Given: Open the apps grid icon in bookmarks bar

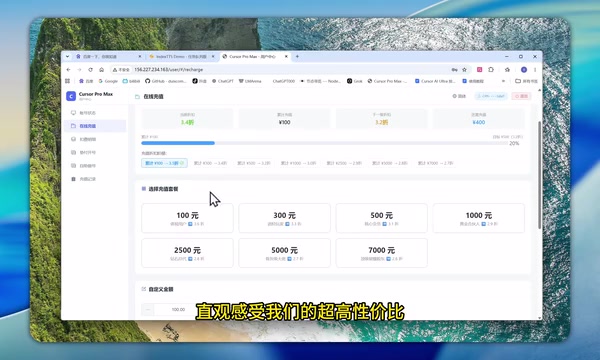Looking at the screenshot, I should pos(68,81).
